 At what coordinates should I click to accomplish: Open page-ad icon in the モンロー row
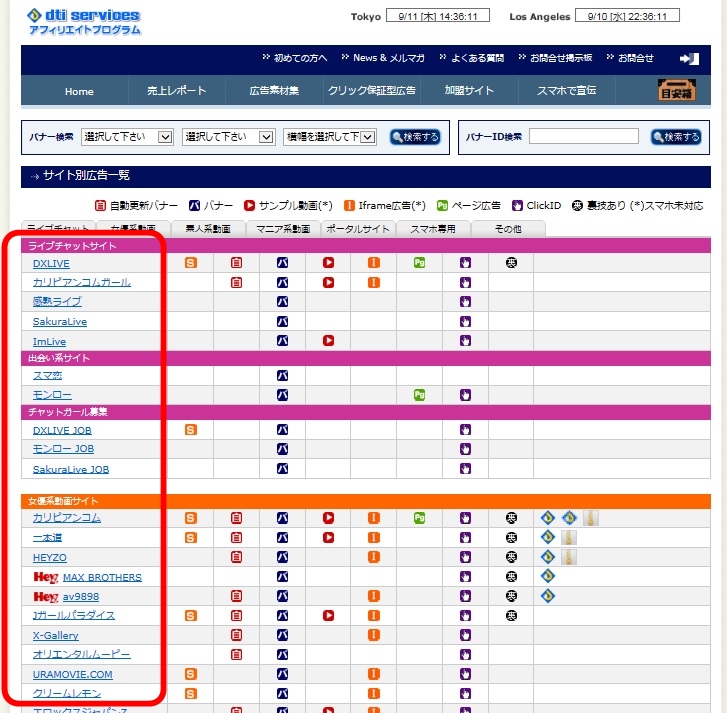click(x=419, y=395)
